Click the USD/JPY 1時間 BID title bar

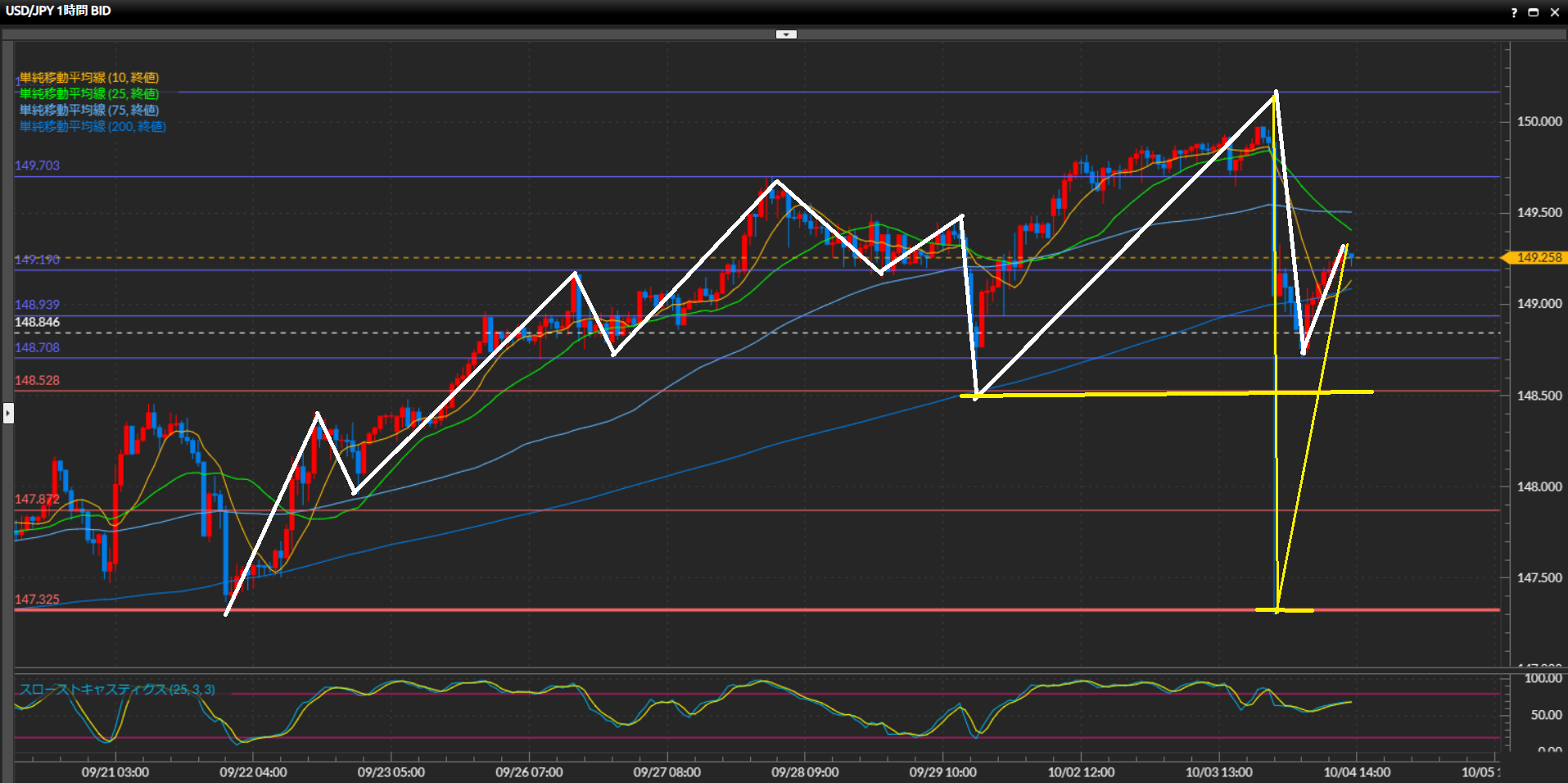click(x=58, y=11)
